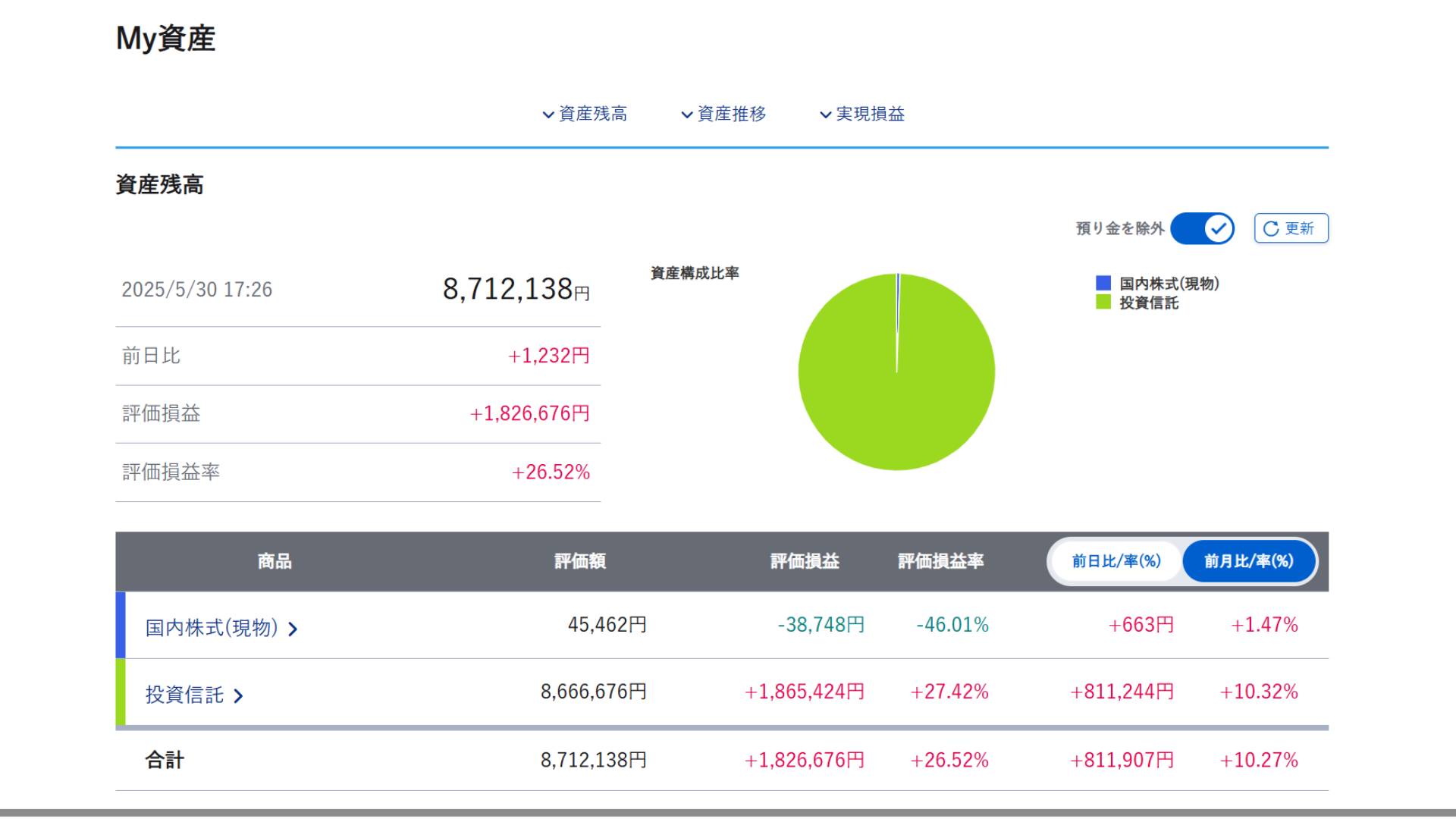
Task: Click the +27.42% rate cell
Action: [949, 692]
